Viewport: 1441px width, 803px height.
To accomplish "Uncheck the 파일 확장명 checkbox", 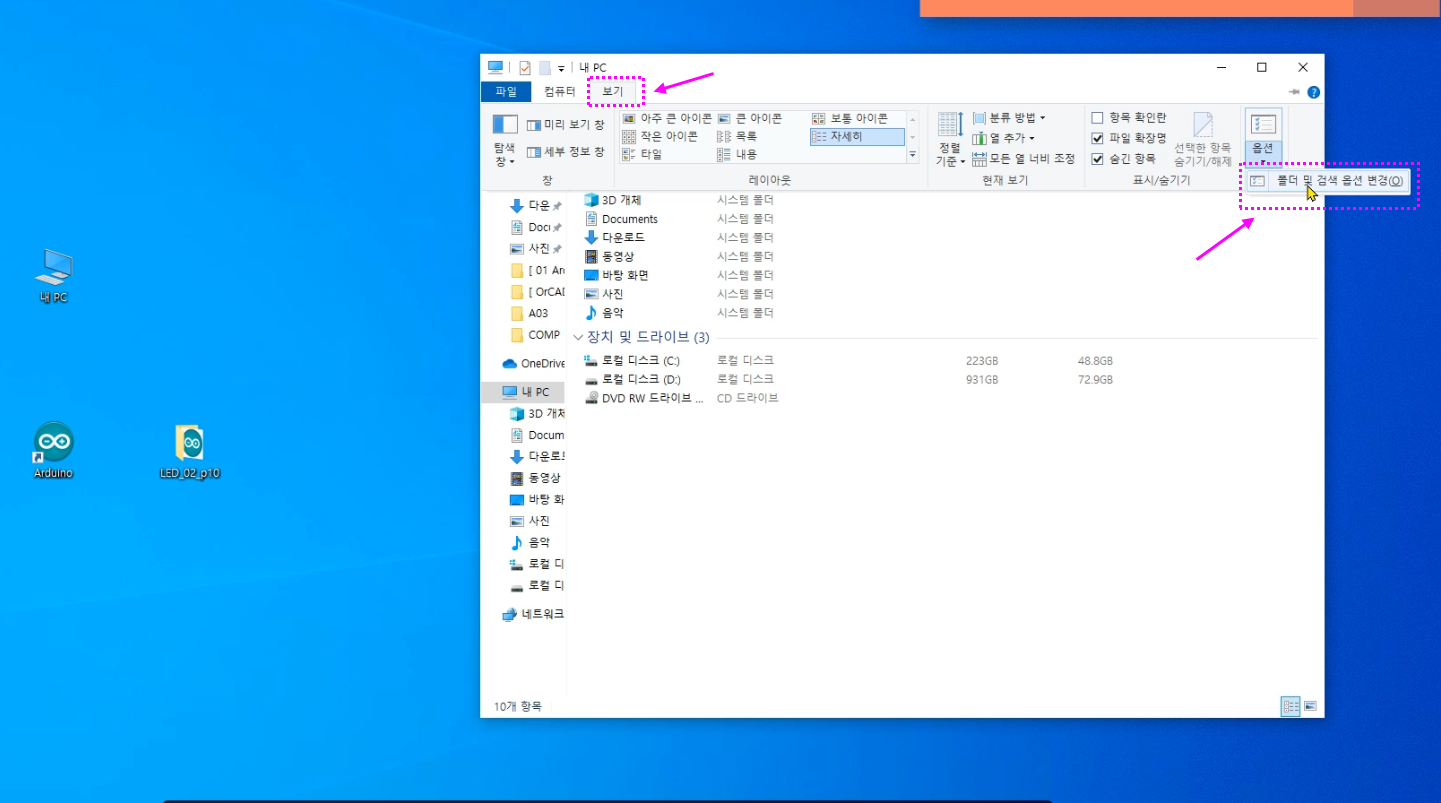I will click(1097, 138).
